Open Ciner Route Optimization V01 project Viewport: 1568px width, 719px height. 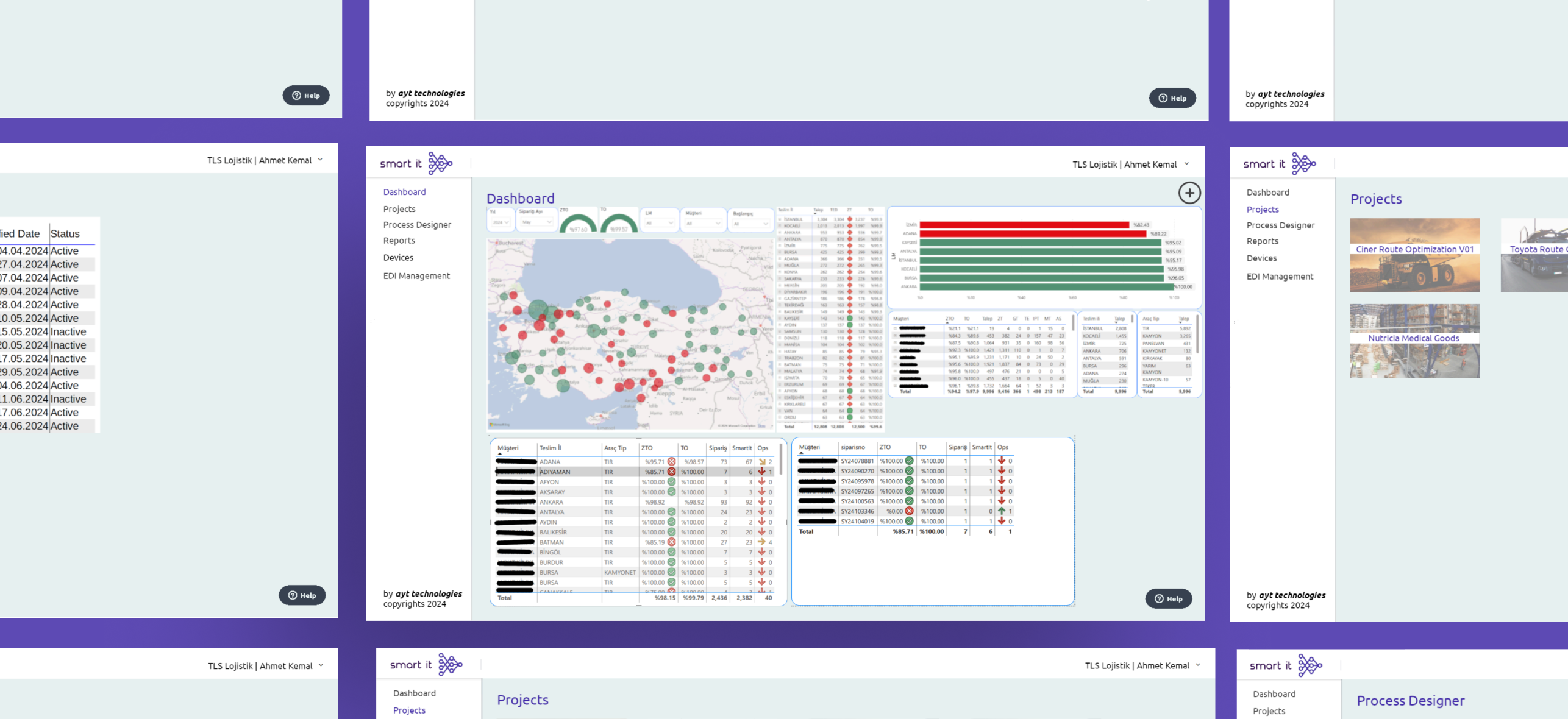(x=1414, y=250)
